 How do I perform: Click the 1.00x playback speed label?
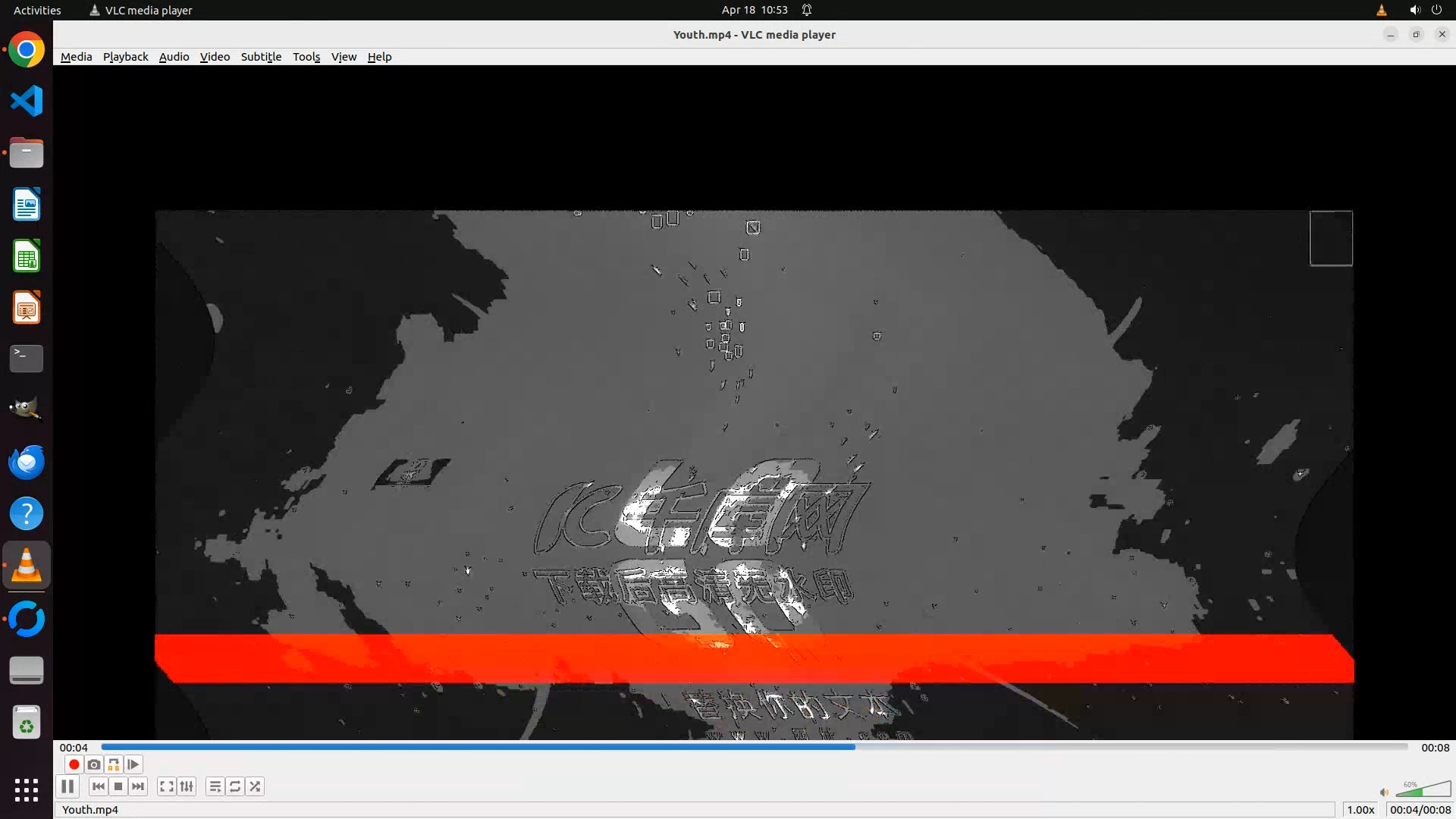[x=1360, y=810]
